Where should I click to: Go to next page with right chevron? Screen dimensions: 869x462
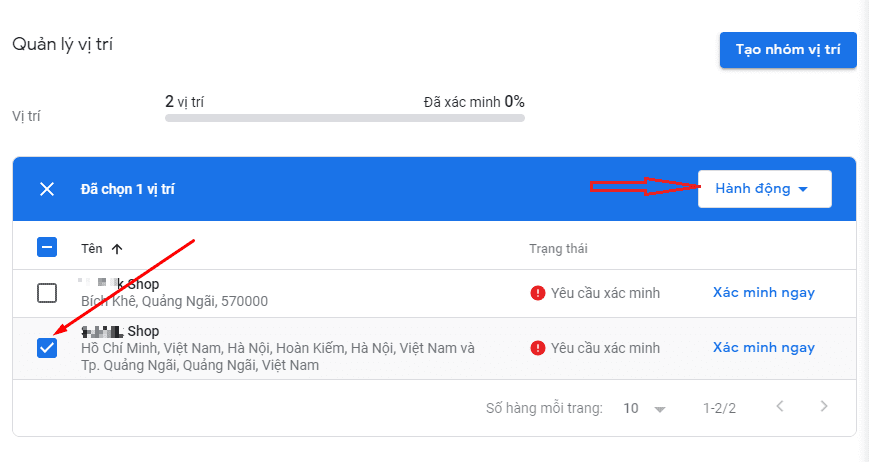(x=824, y=407)
